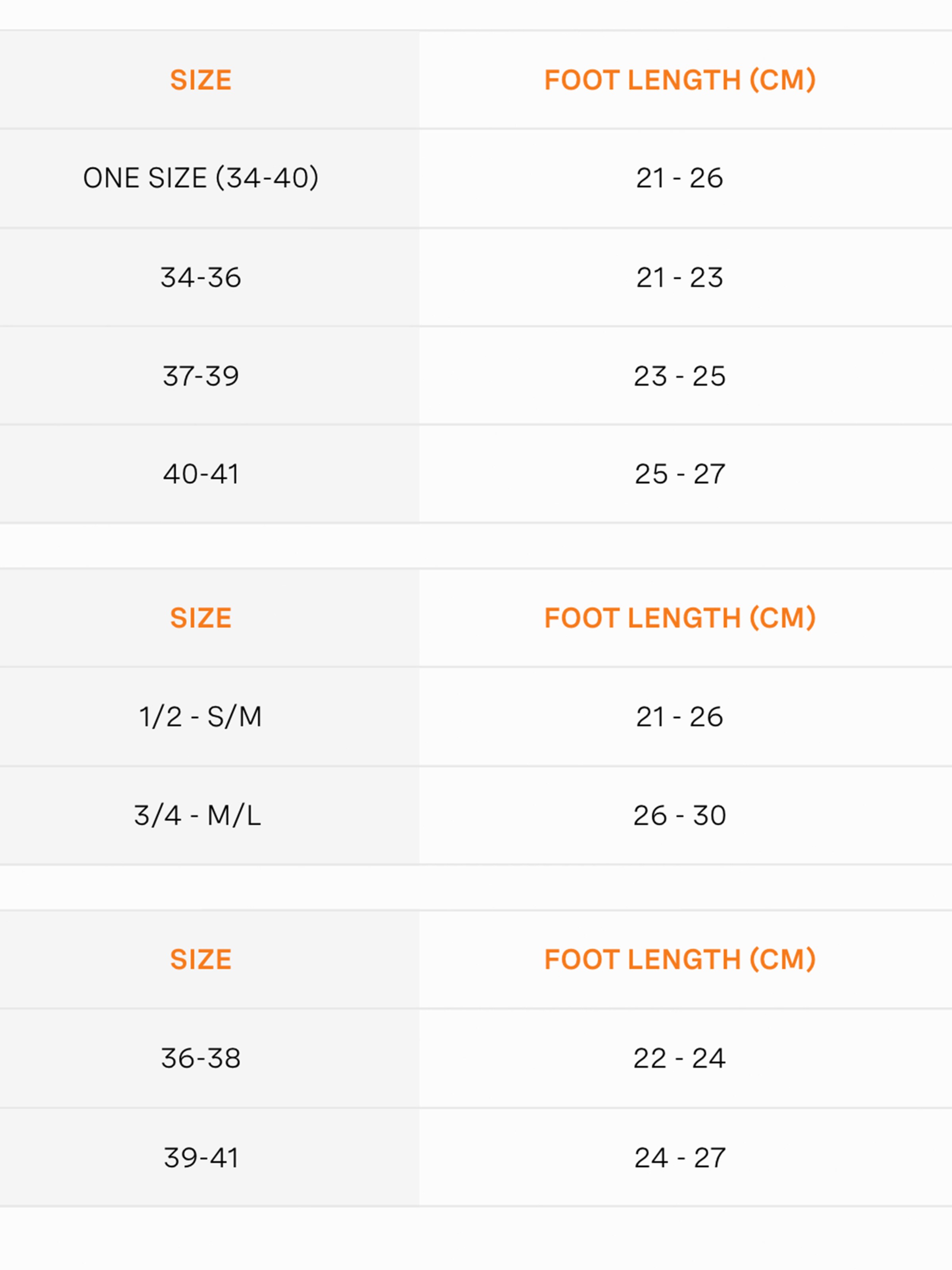Select the 40-41 size cell
The height and width of the screenshot is (1270, 952).
(x=201, y=474)
